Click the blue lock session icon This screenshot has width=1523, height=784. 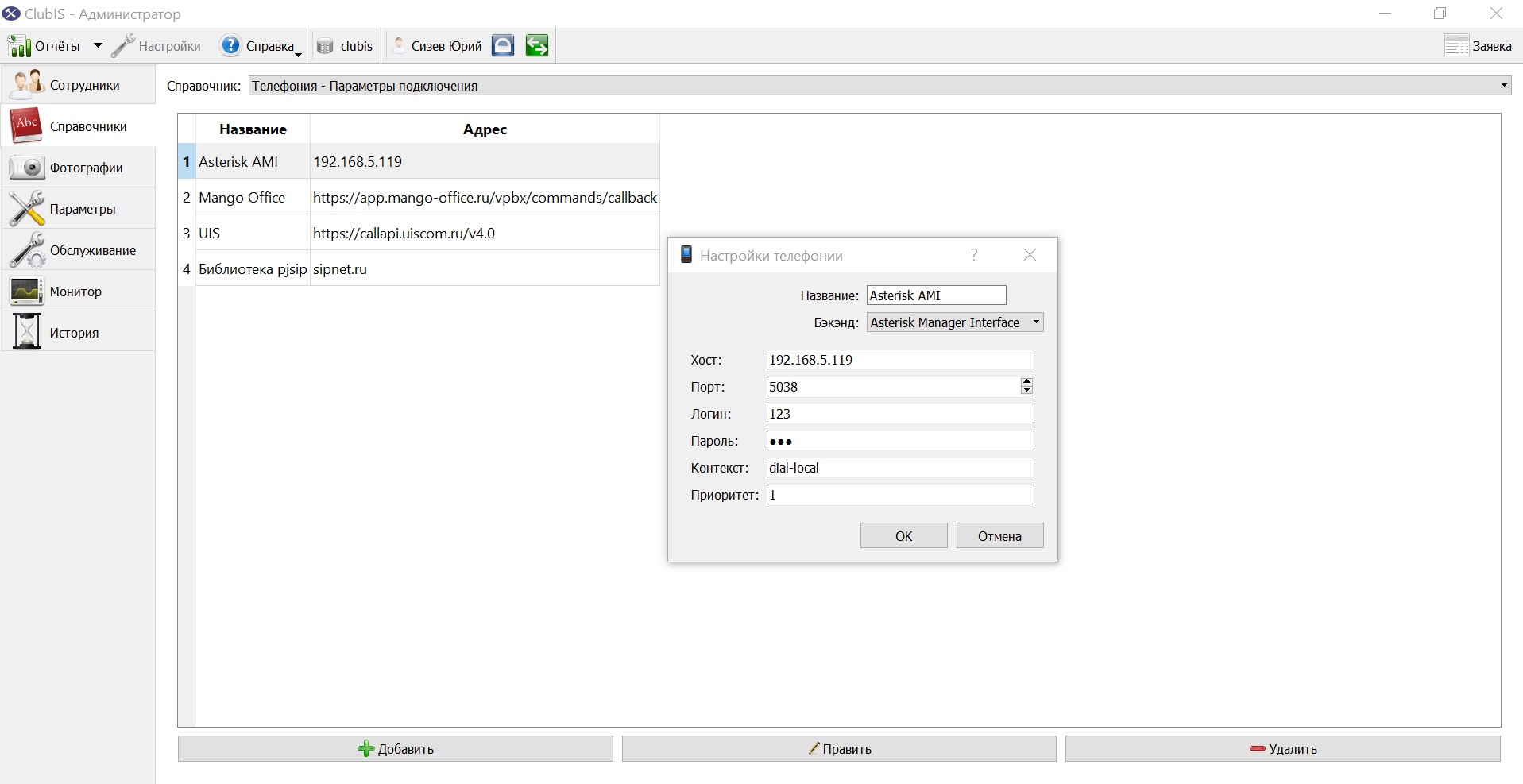503,46
